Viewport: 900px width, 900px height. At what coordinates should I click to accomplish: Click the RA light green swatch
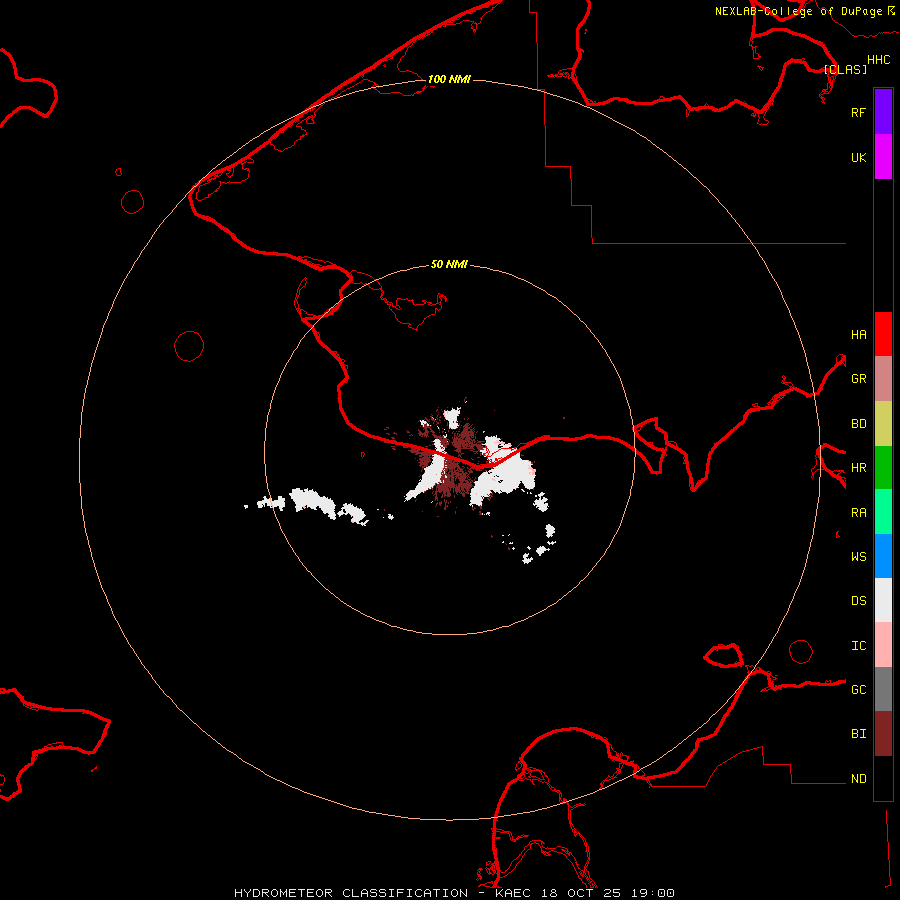[x=883, y=512]
